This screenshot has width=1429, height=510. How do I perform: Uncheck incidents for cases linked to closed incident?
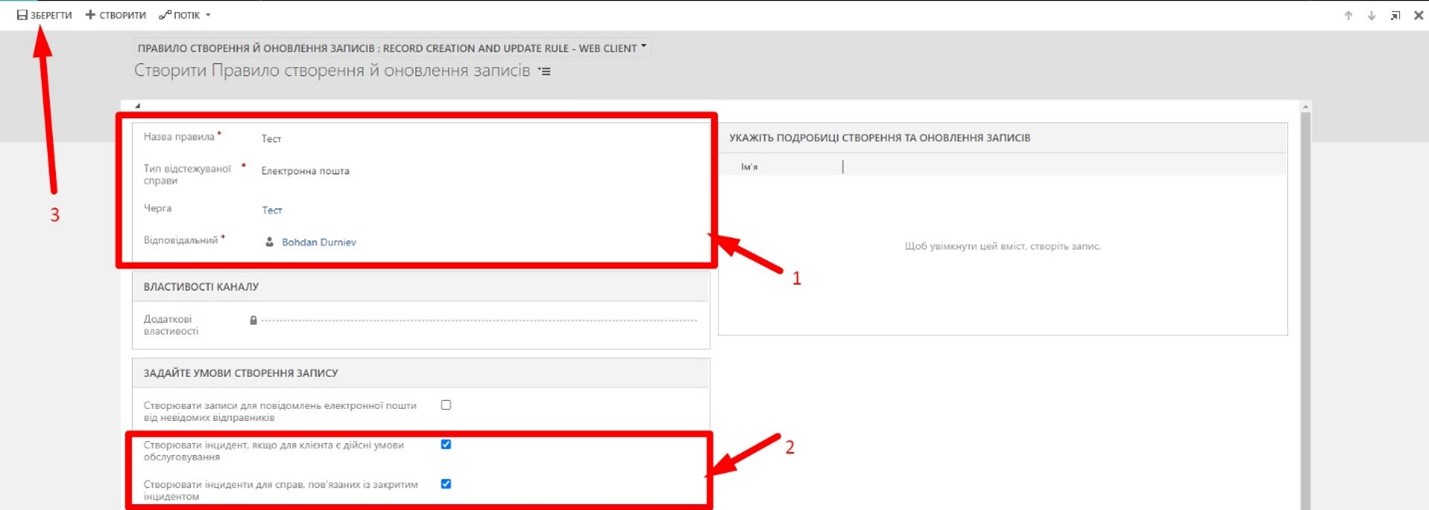point(446,484)
